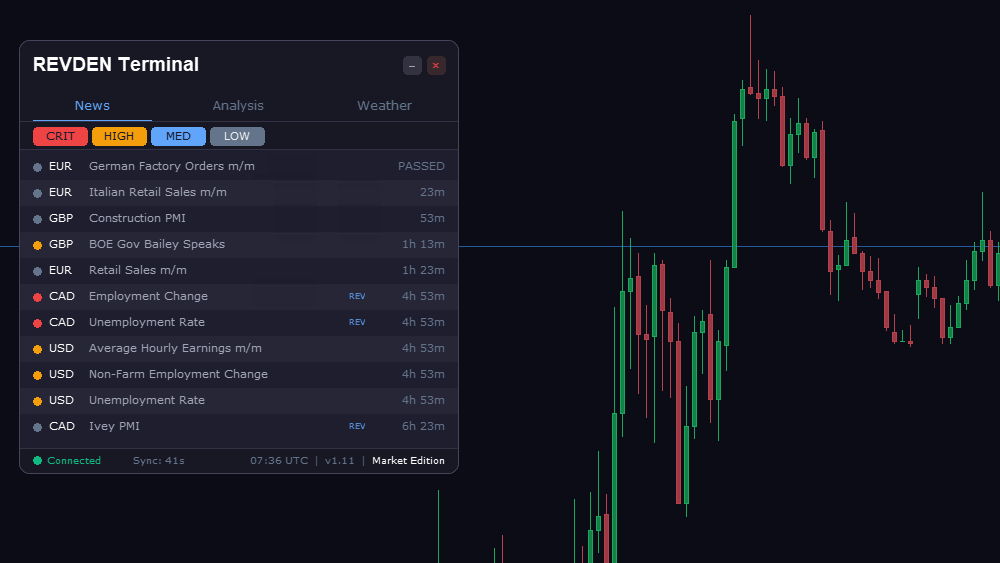Toggle the MED impact filter
This screenshot has height=563, width=1000.
point(178,136)
